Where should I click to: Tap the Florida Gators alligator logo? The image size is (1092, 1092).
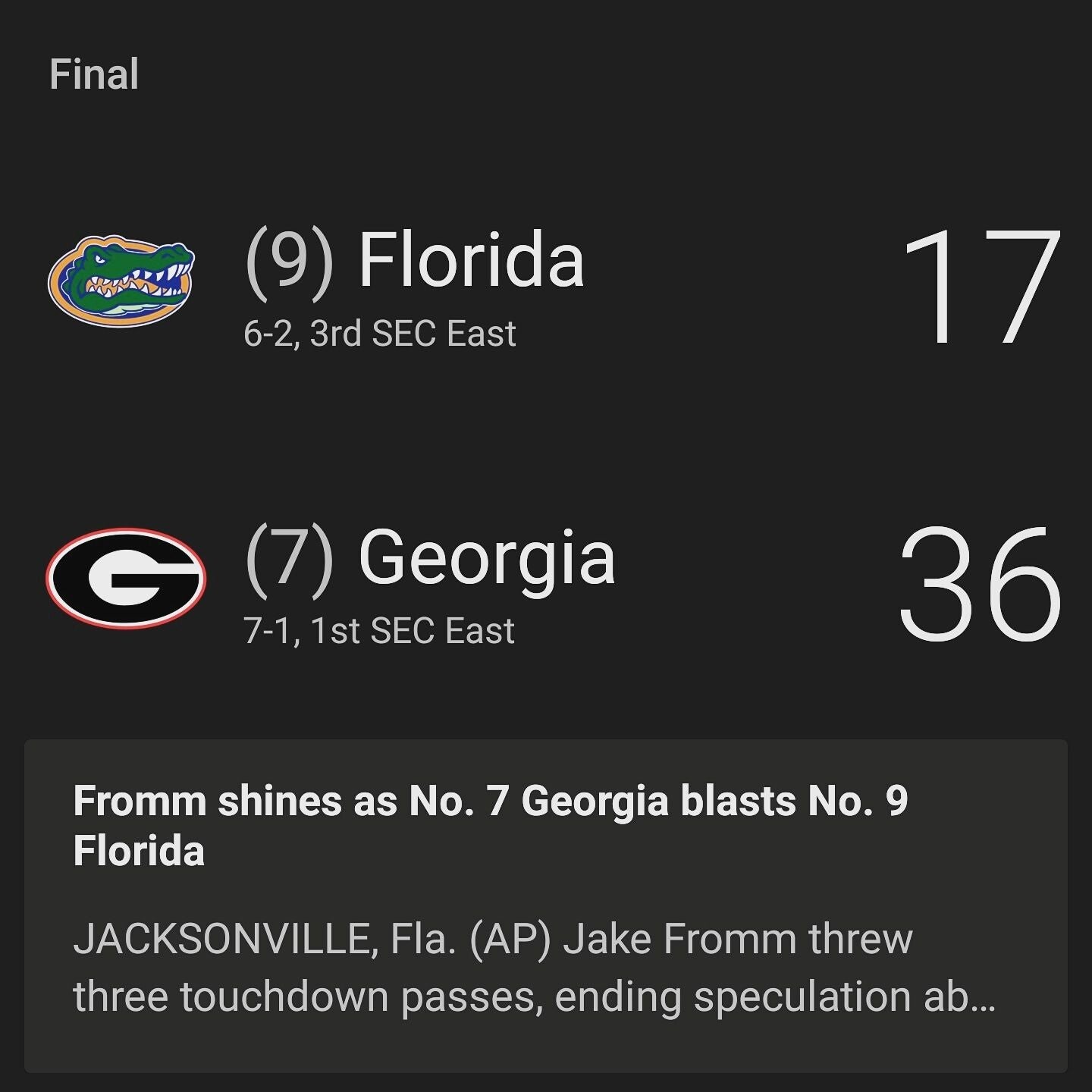(121, 281)
